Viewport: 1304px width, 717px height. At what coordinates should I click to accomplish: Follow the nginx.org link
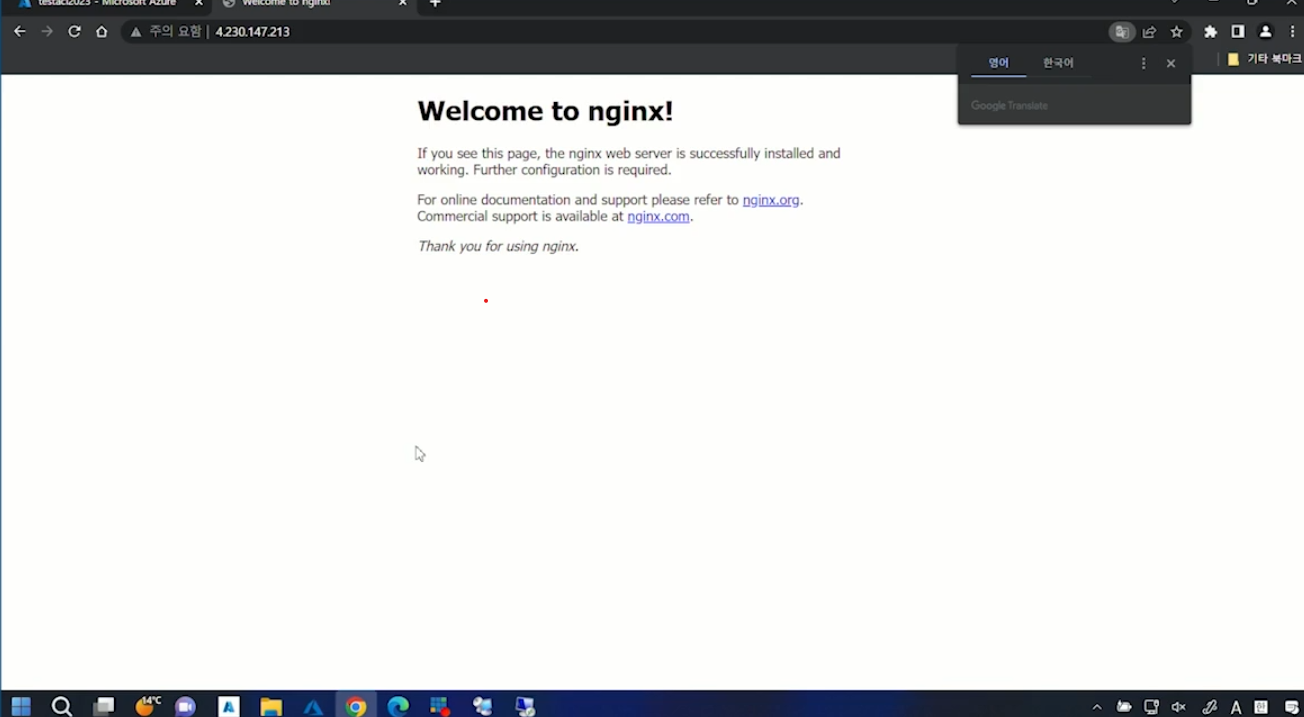[x=771, y=200]
